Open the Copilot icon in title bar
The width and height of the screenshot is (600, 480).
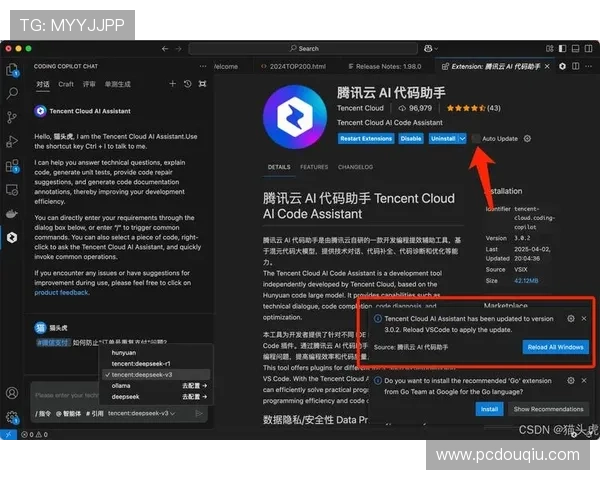(428, 48)
